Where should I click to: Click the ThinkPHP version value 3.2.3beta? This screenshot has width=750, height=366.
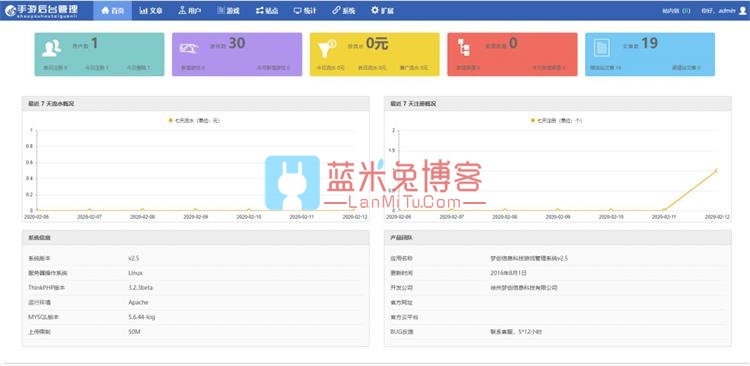point(140,288)
